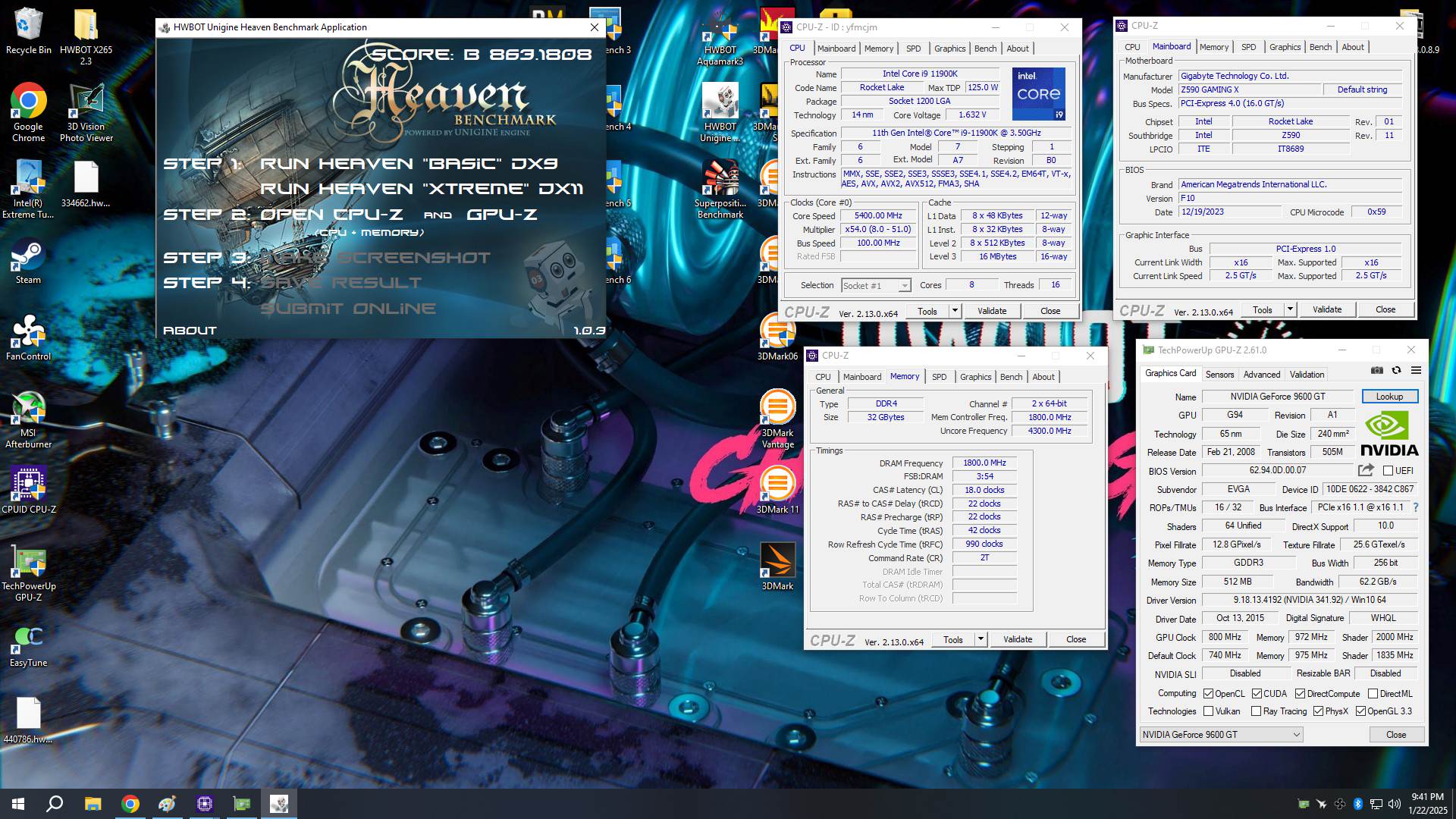1456x819 pixels.
Task: Click the GPU-Z refresh icon
Action: [x=1396, y=370]
